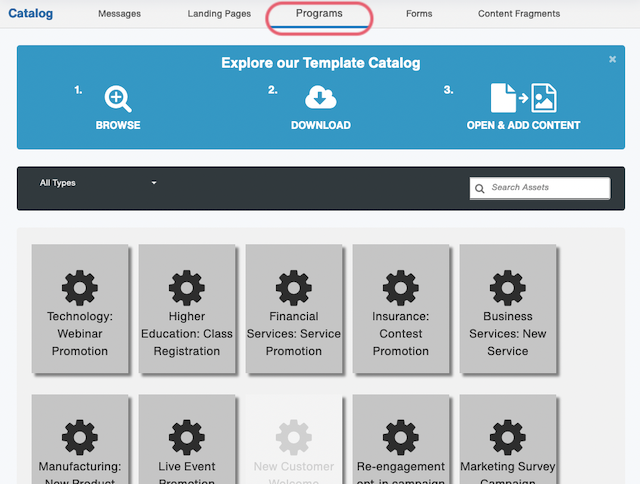Switch to the Landing Pages tab
The height and width of the screenshot is (484, 640).
point(219,14)
